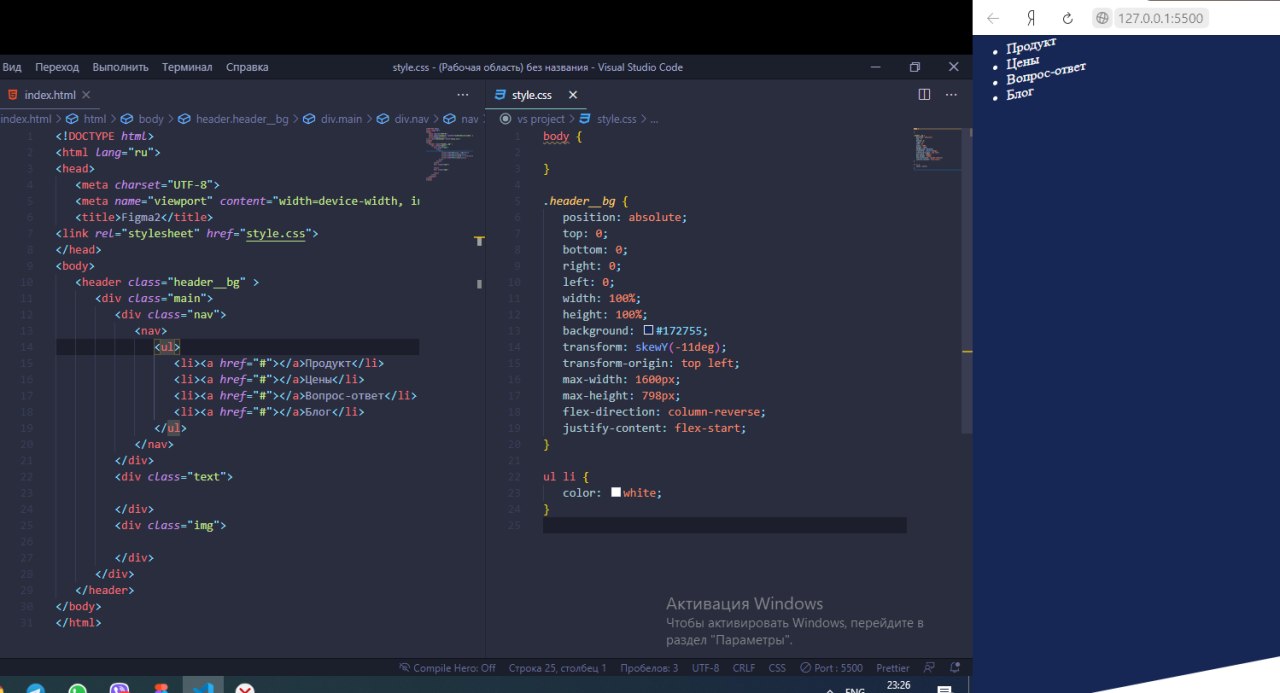Reload the page in the browser
The width and height of the screenshot is (1280, 693).
pos(1067,18)
